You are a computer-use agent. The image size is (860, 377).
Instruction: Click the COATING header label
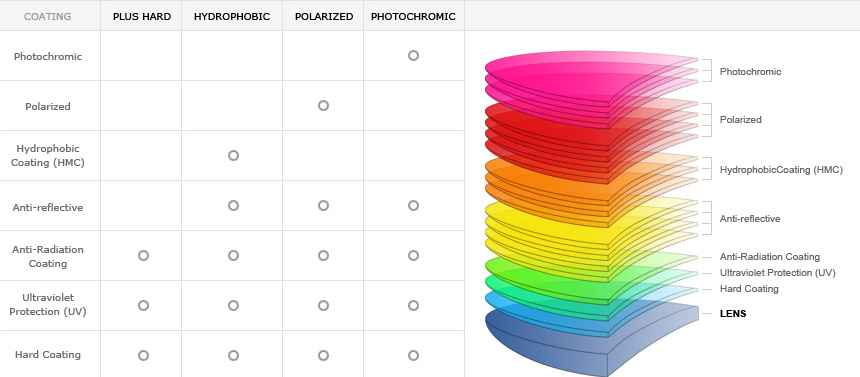[48, 16]
